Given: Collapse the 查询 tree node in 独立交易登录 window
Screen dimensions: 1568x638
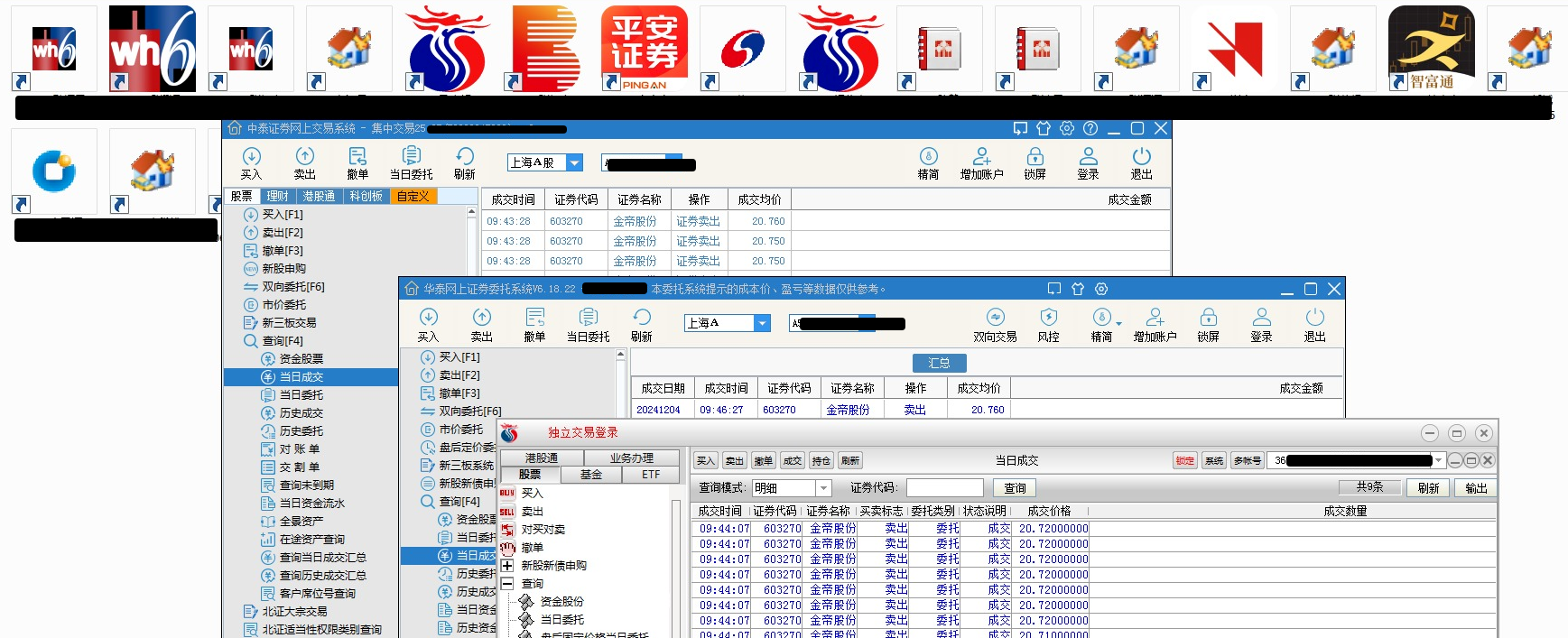Looking at the screenshot, I should (507, 584).
